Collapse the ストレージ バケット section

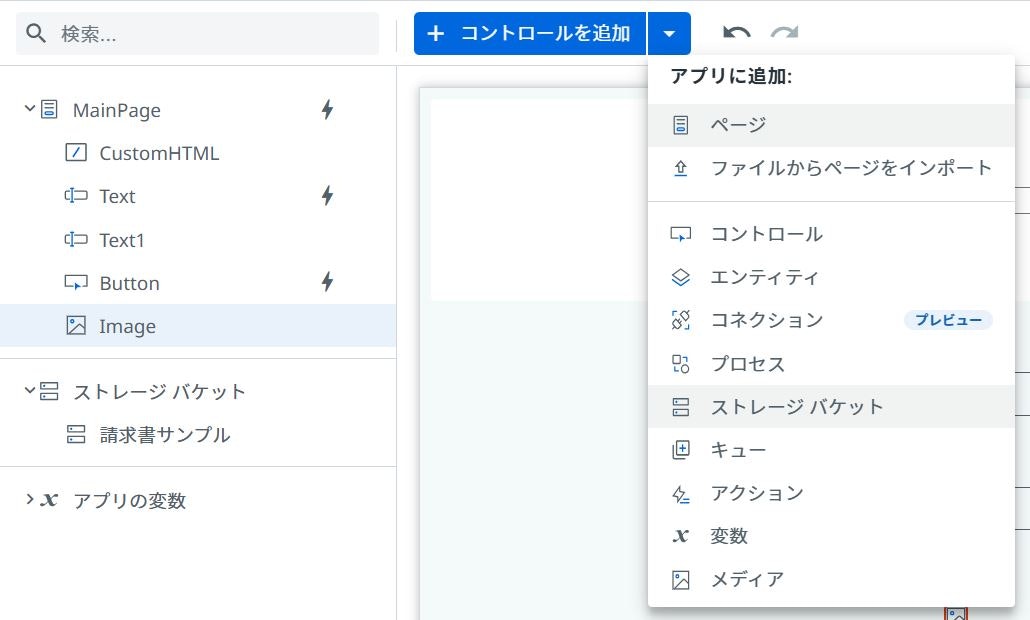pyautogui.click(x=29, y=392)
